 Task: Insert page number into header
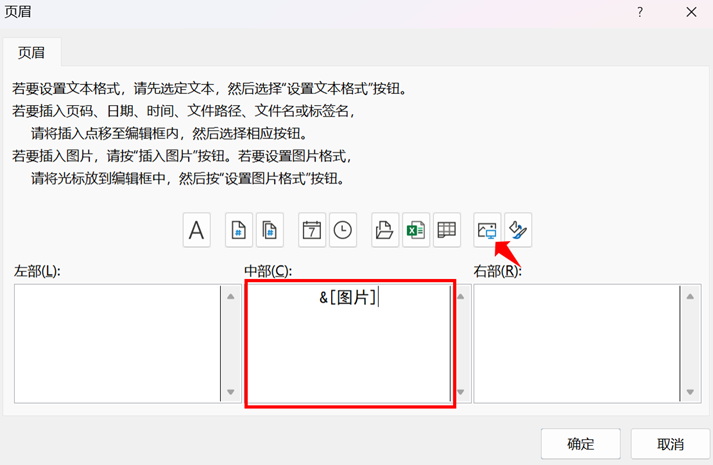pyautogui.click(x=239, y=231)
